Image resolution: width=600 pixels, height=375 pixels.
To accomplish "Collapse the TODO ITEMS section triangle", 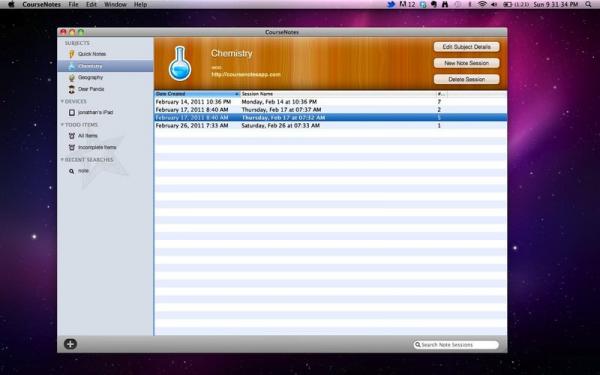I will [62, 125].
